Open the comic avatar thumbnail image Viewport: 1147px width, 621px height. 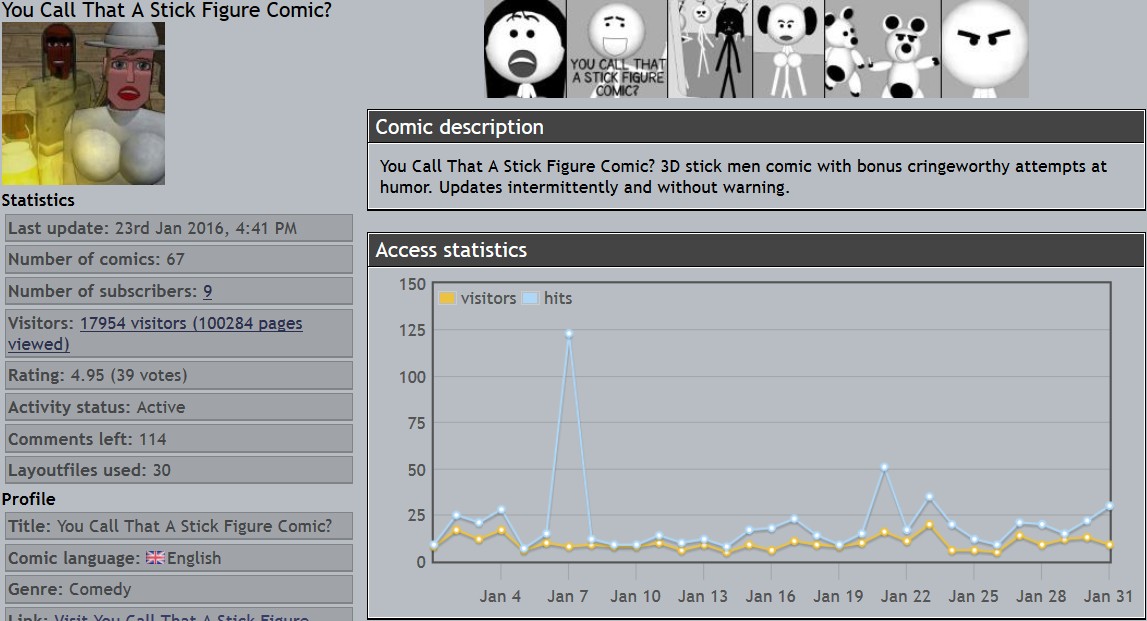coord(83,104)
